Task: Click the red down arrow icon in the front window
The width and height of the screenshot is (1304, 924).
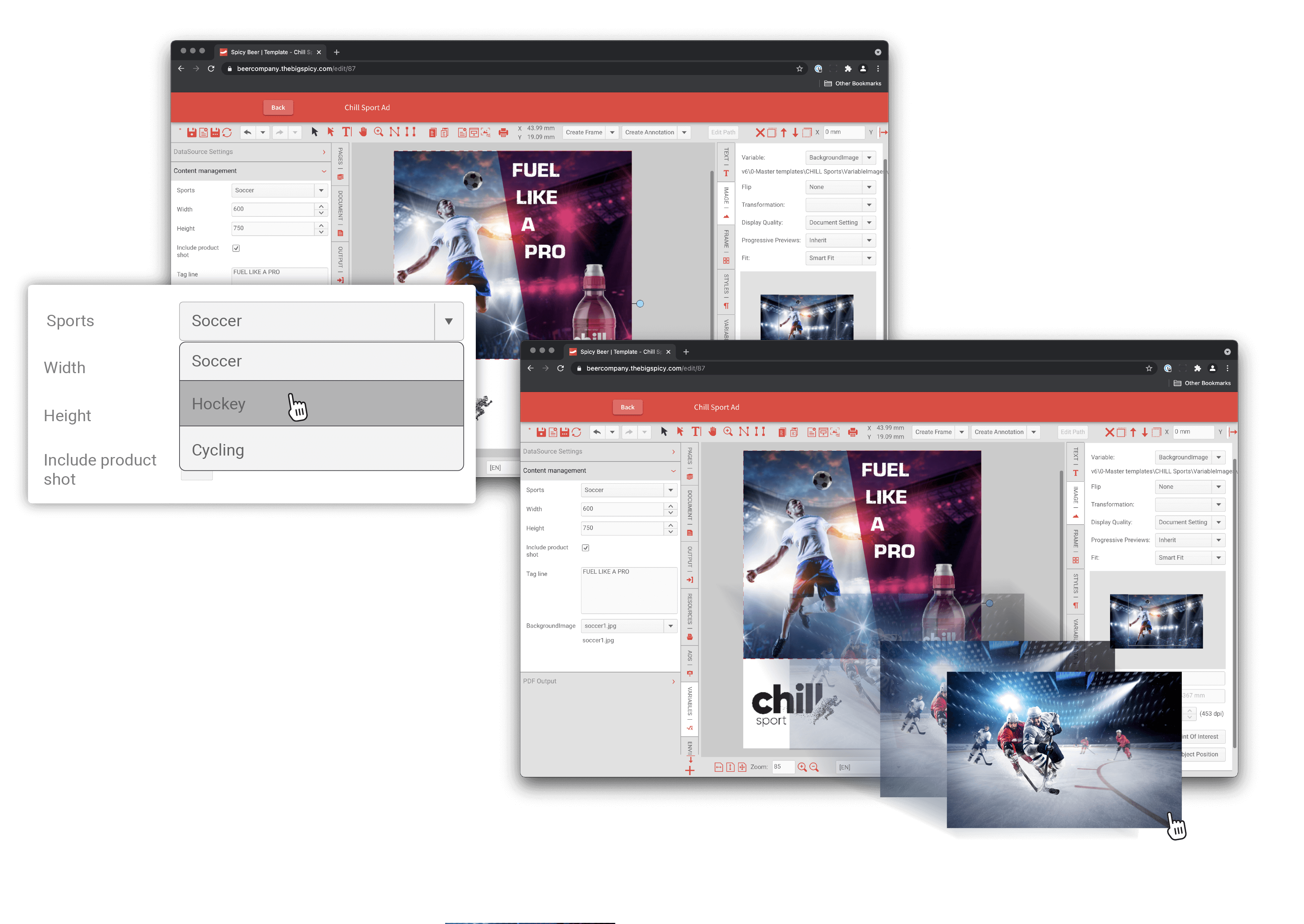Action: pos(1145,432)
